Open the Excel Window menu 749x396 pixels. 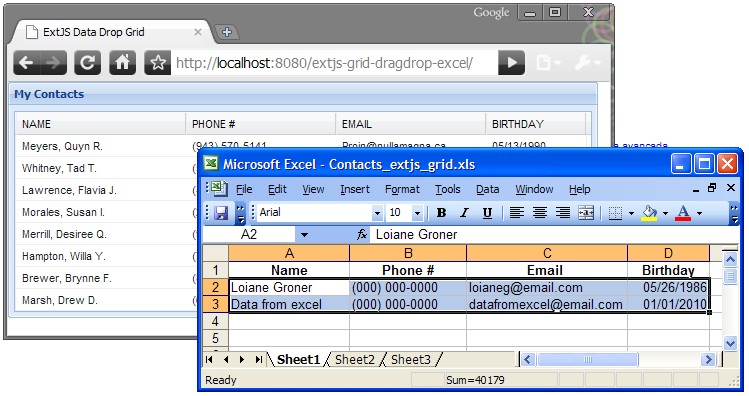[534, 189]
